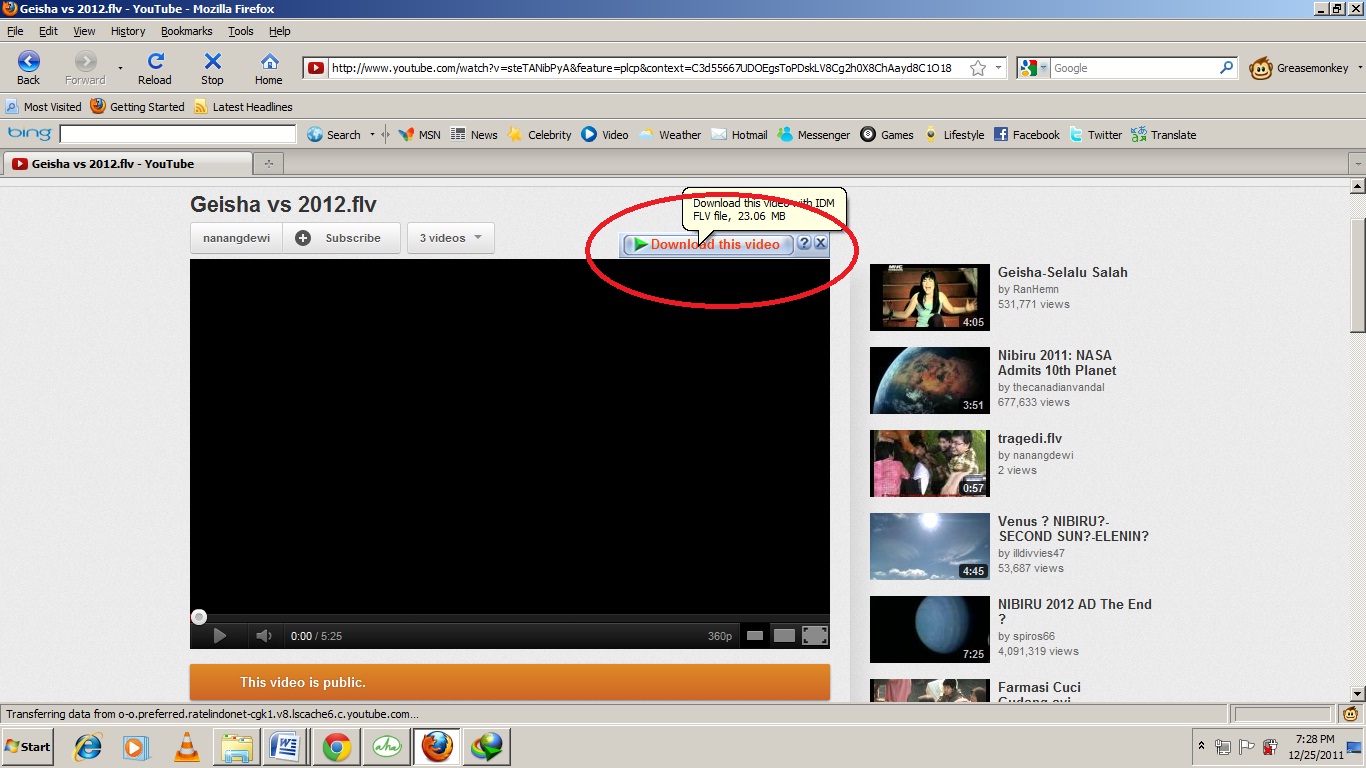Go to the Home page

pyautogui.click(x=269, y=68)
